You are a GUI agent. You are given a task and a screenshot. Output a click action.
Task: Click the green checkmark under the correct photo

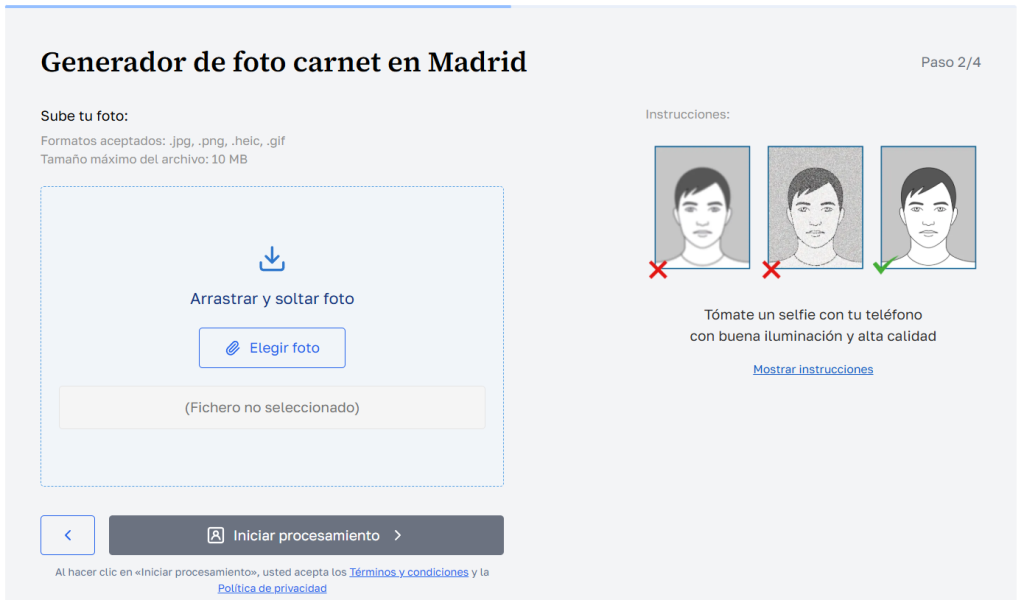883,266
